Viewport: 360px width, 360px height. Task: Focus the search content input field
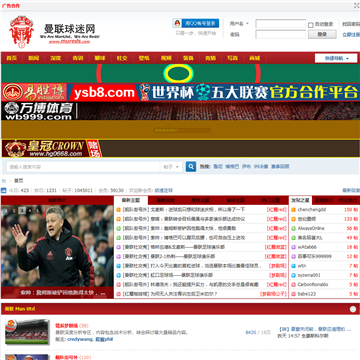(x=83, y=167)
